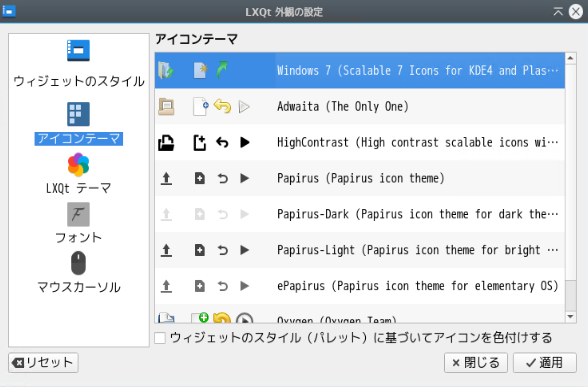Image resolution: width=588 pixels, height=387 pixels.
Task: Select Windows 7 Scalable 7 Icons theme
Action: tap(360, 70)
